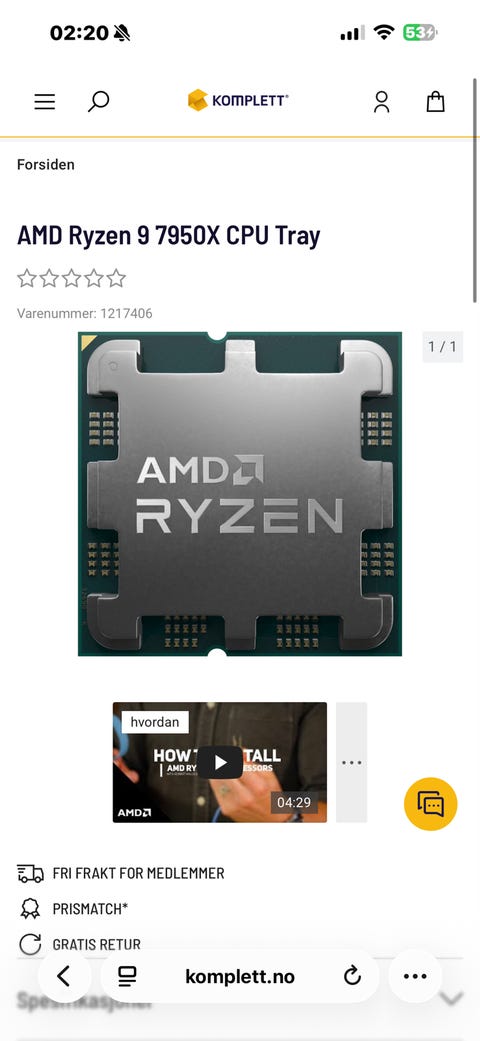Go to Komplett logo homepage

click(238, 100)
